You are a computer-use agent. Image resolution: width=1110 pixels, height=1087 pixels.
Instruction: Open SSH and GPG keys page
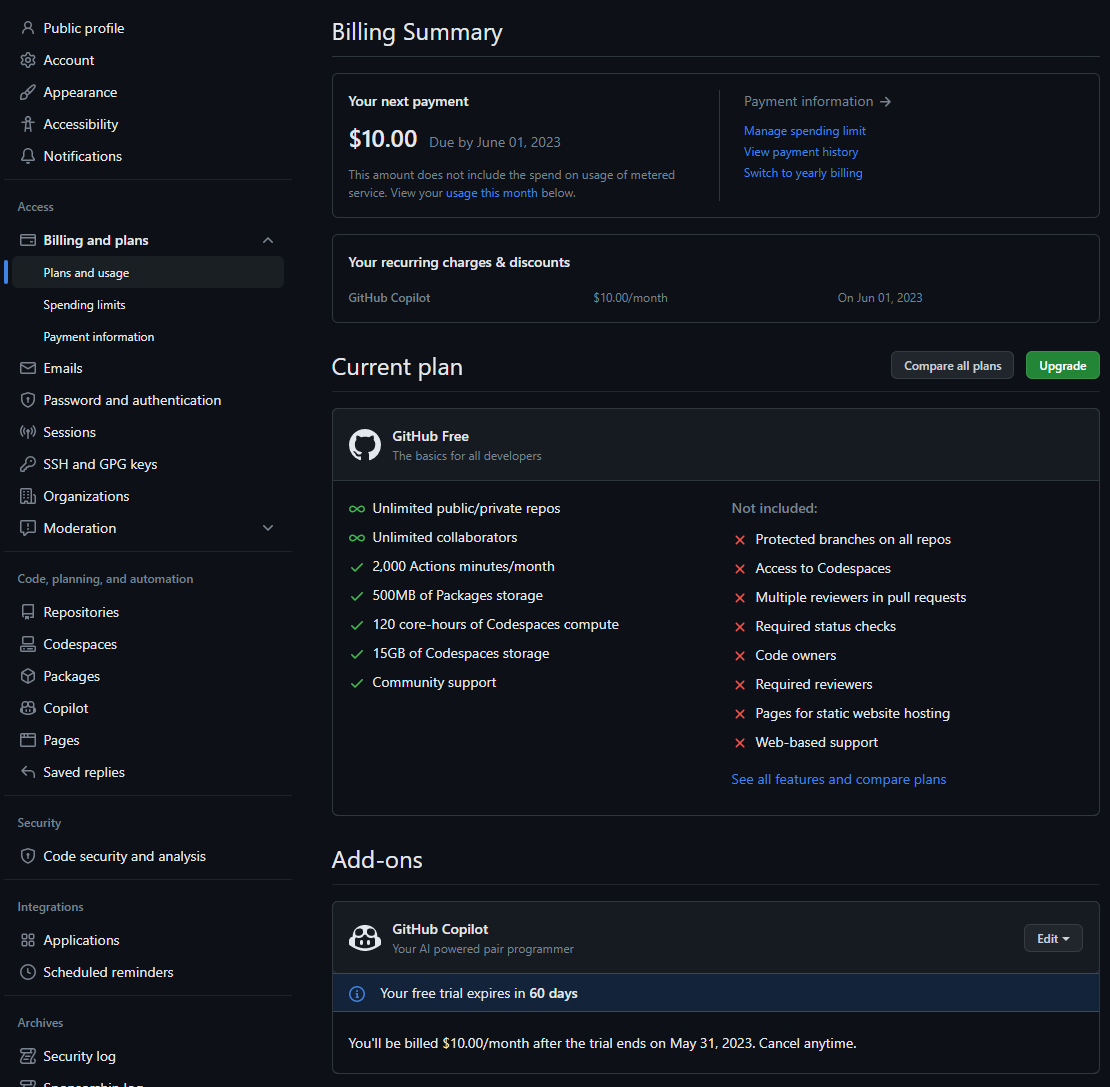100,464
